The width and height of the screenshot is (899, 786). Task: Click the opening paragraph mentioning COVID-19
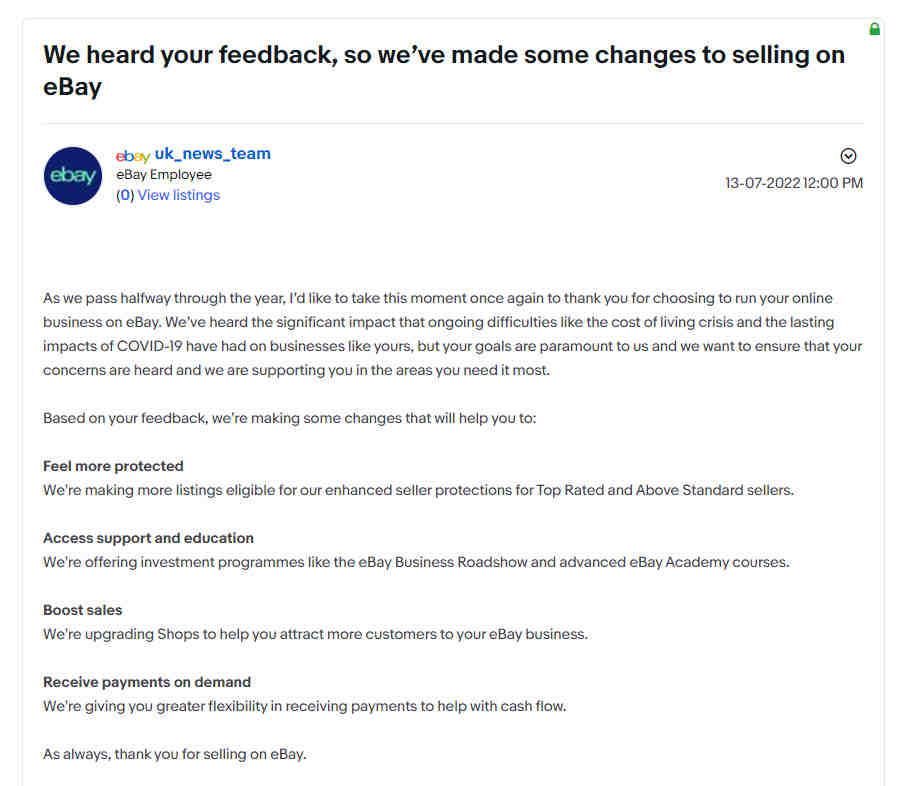(x=453, y=334)
